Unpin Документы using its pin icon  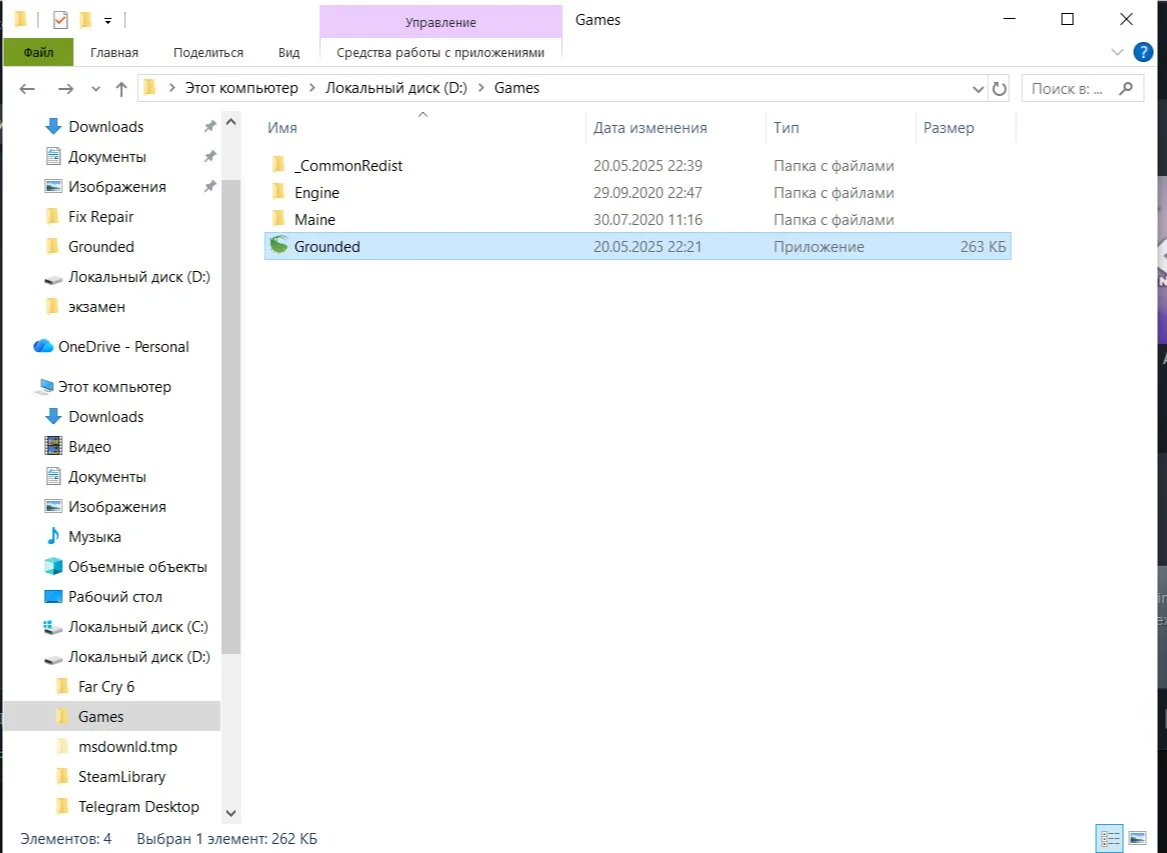(x=210, y=156)
